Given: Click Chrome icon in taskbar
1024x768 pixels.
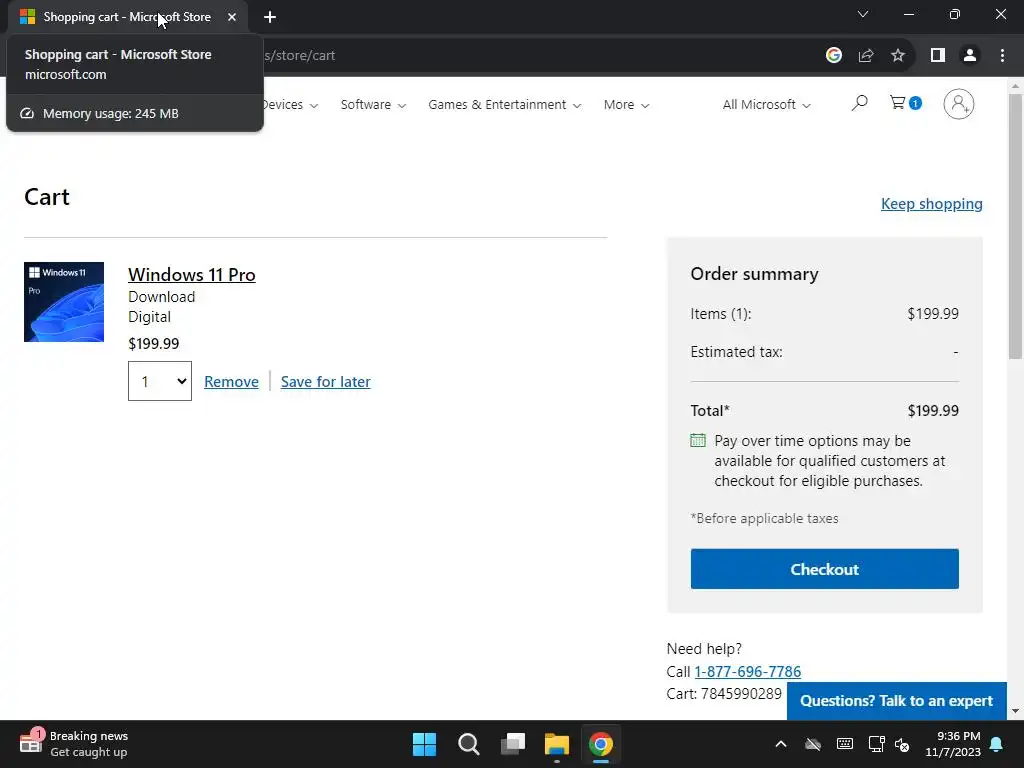Looking at the screenshot, I should click(x=601, y=744).
